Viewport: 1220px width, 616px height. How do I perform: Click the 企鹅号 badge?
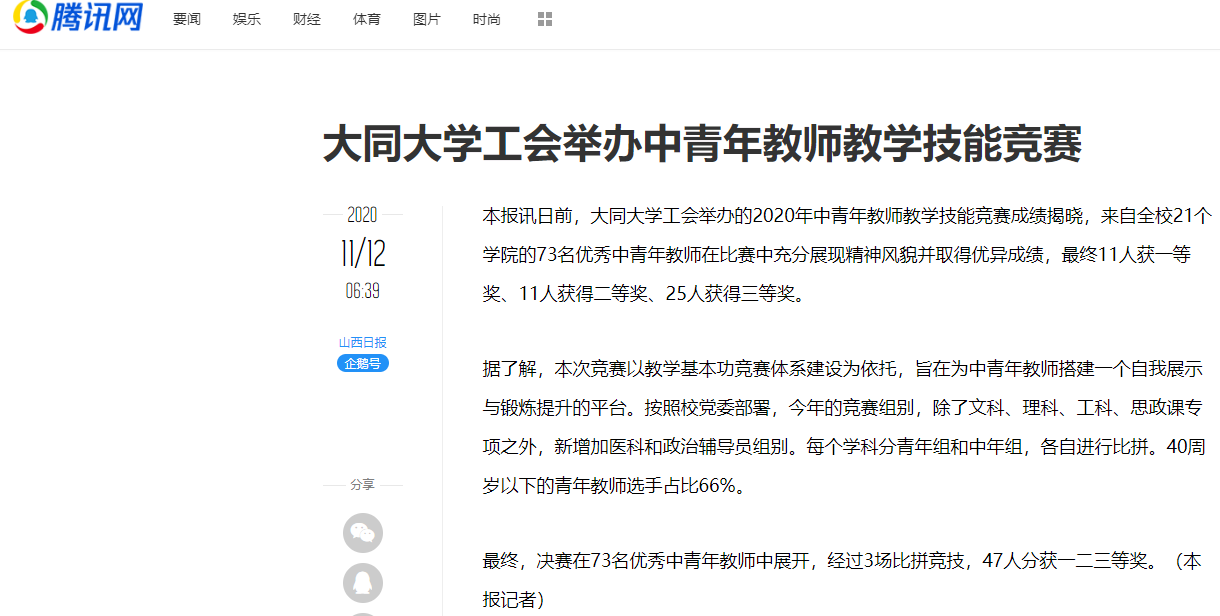[363, 363]
